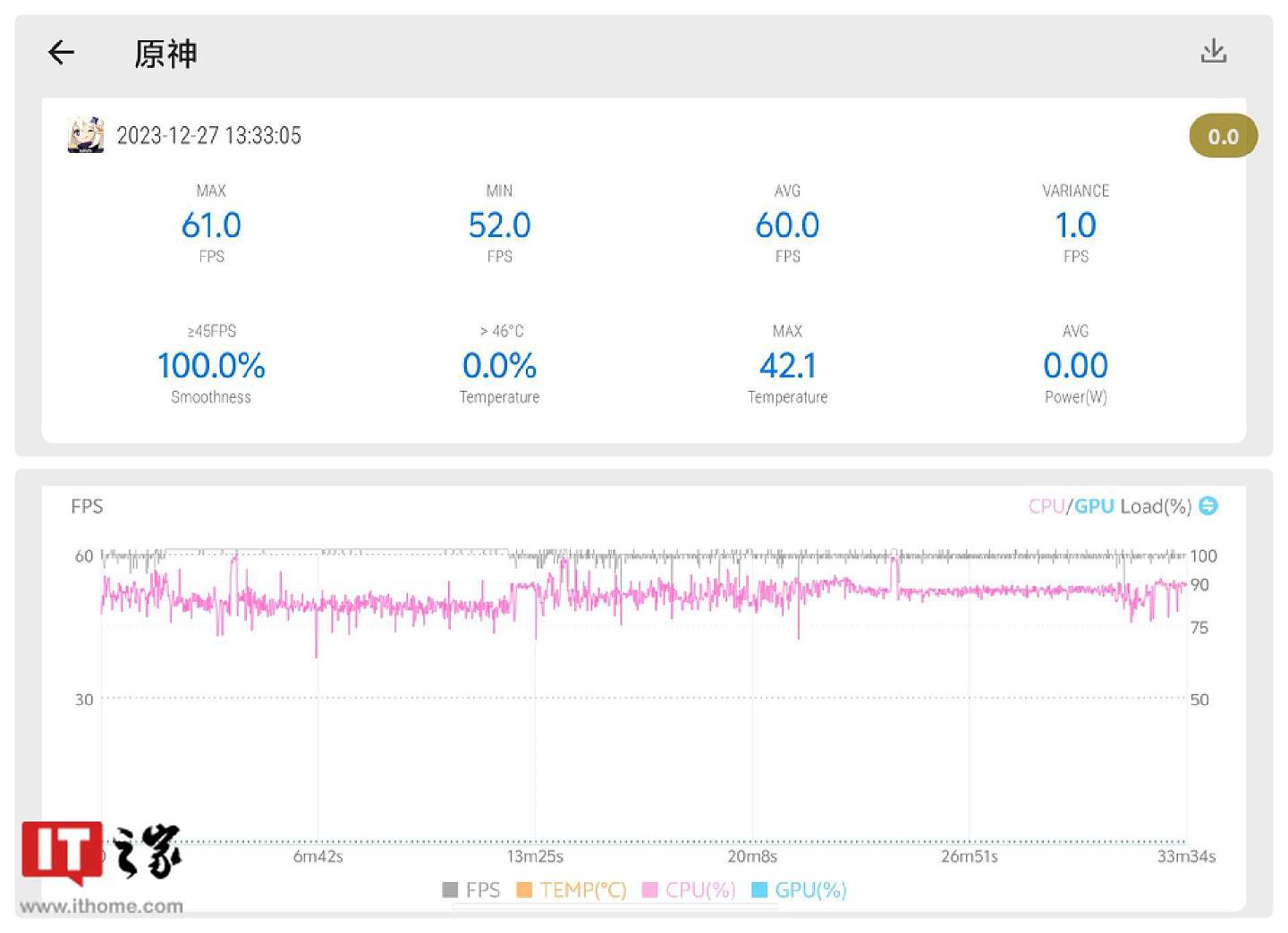This screenshot has height=933, width=1288.
Task: Click the 13m25s time axis label
Action: point(535,857)
